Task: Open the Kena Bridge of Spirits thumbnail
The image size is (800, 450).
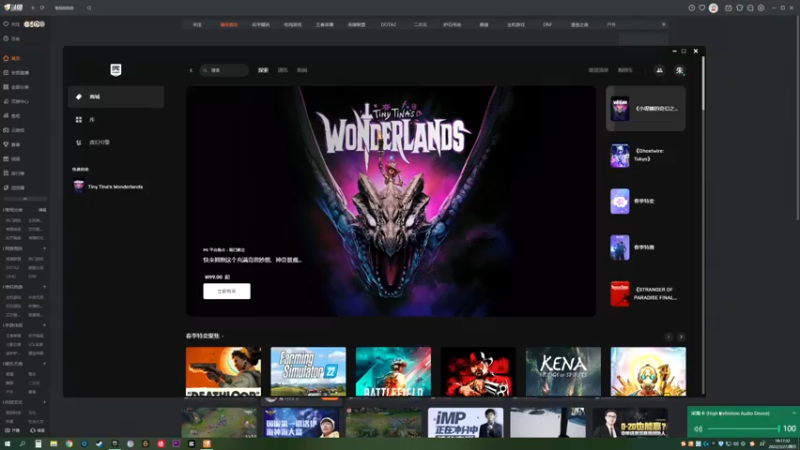Action: click(563, 371)
